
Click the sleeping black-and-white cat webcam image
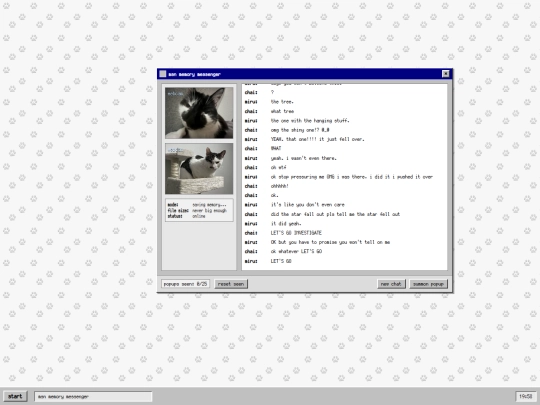[x=199, y=113]
